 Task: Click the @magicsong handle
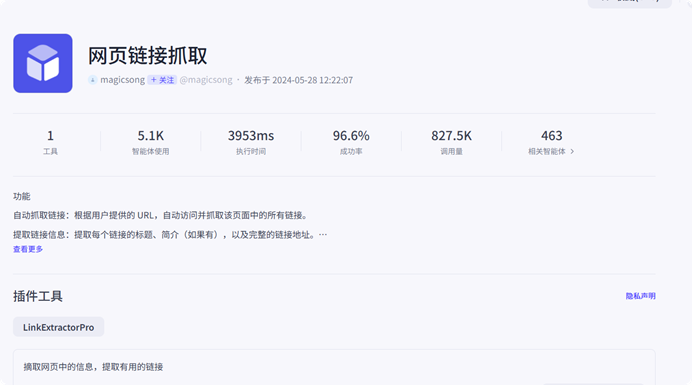[206, 80]
